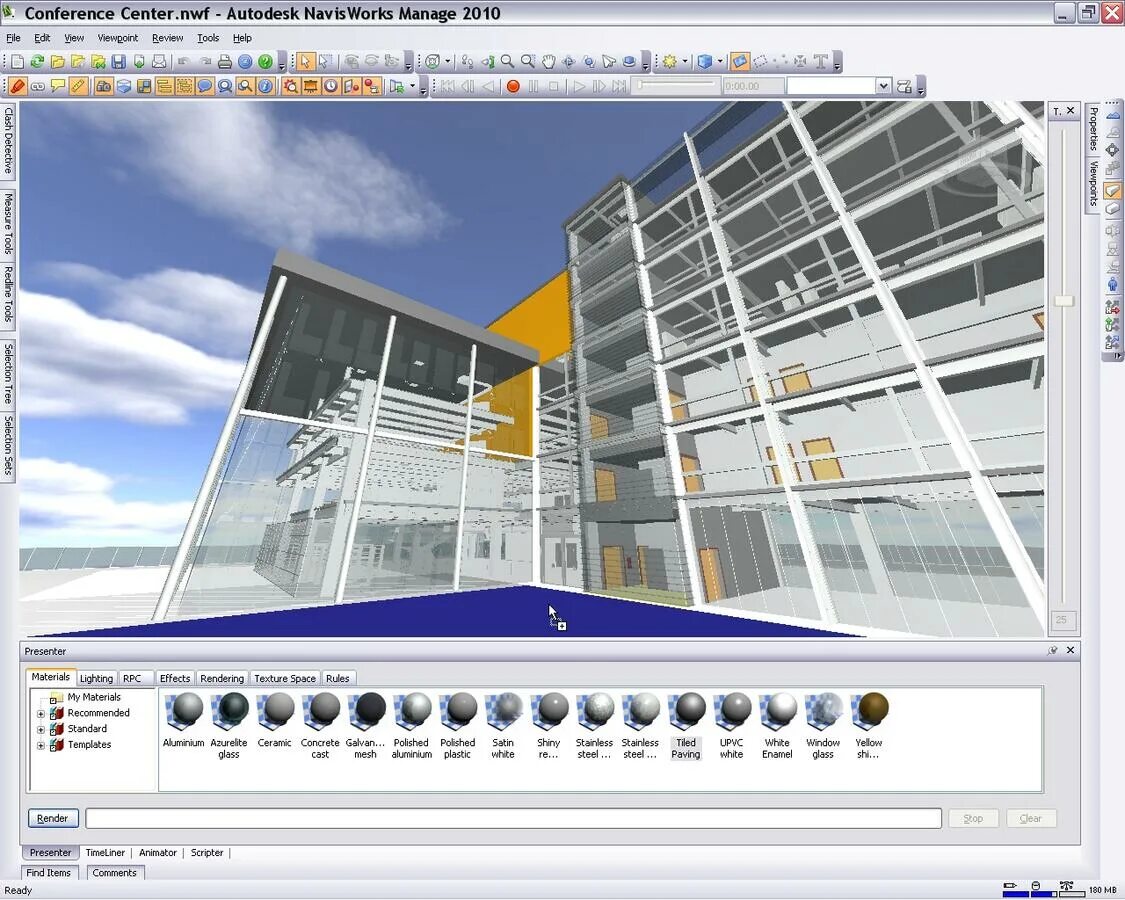Open the Viewpoints side panel
1125x900 pixels.
[x=1093, y=184]
